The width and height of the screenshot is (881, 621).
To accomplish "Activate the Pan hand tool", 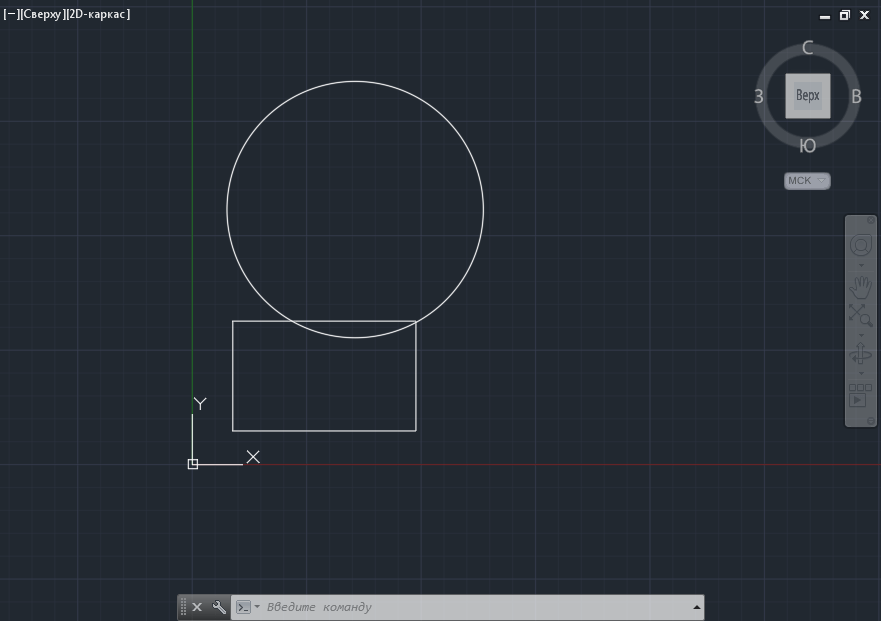I will 860,288.
